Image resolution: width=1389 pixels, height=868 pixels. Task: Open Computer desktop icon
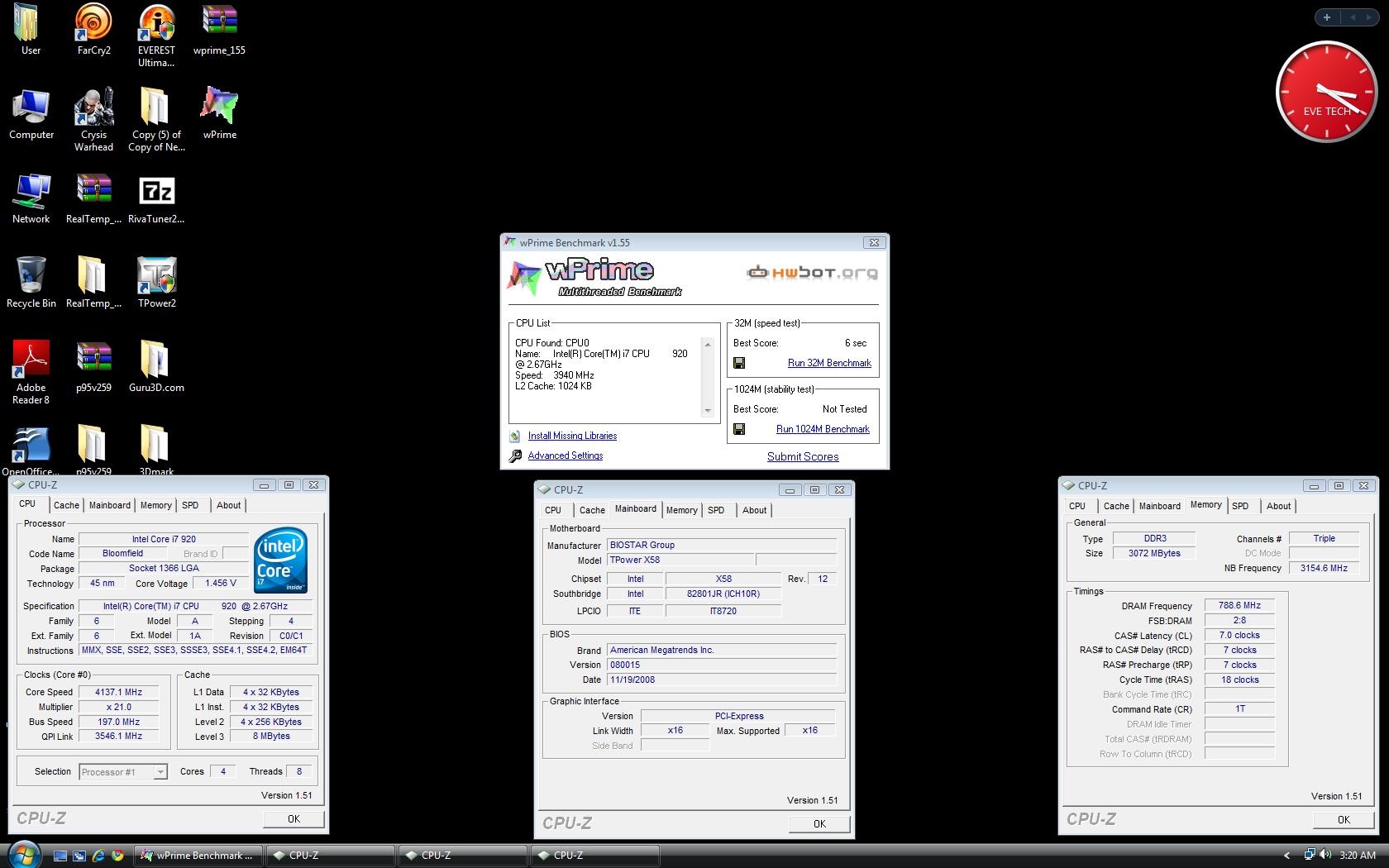coord(31,114)
